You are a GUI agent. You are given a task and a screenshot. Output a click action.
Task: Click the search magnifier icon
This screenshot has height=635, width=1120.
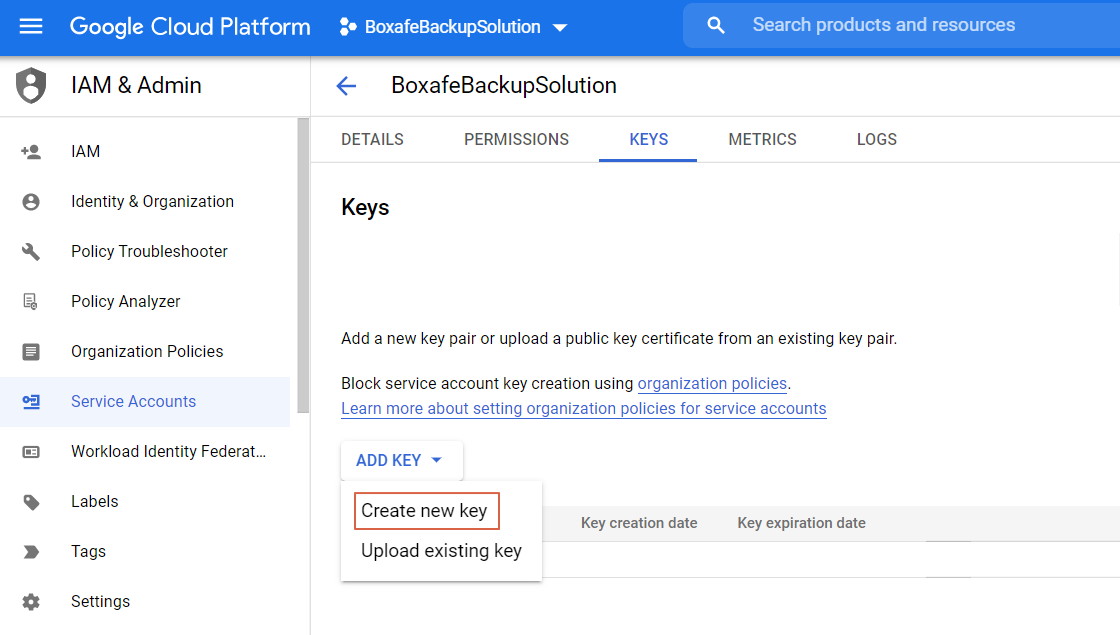pyautogui.click(x=716, y=26)
